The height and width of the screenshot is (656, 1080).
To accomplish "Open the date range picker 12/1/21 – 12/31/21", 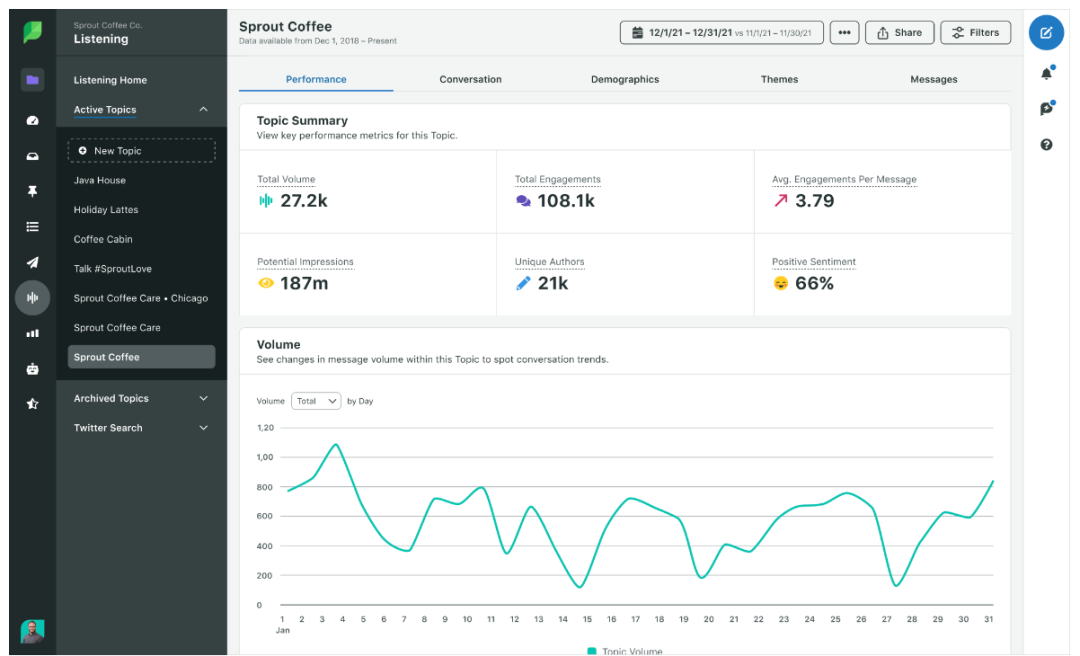I will (721, 32).
